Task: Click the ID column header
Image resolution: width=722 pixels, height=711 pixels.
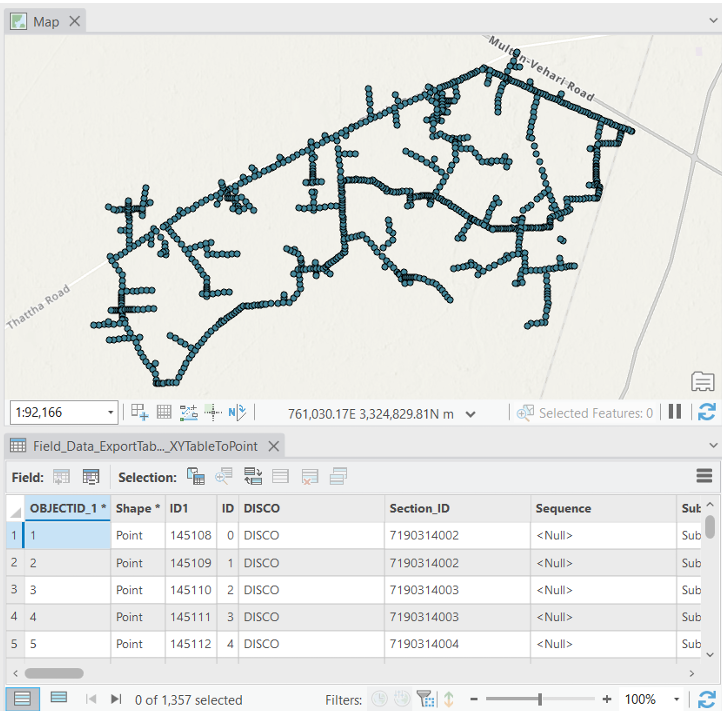Action: click(x=227, y=508)
